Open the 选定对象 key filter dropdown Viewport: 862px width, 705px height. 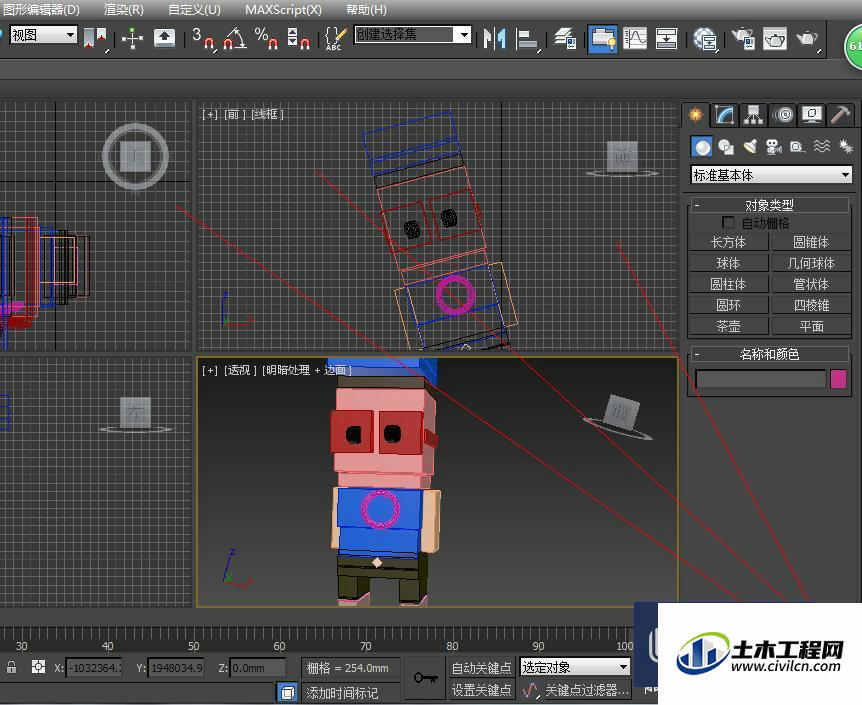tap(575, 667)
